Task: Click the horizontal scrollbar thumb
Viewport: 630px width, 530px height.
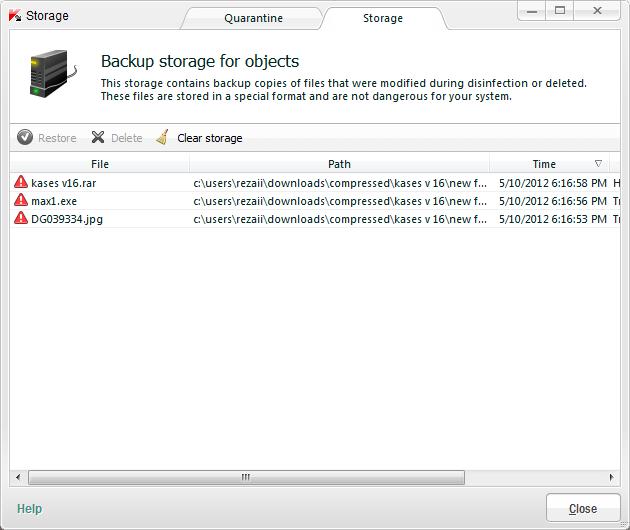Action: click(x=246, y=477)
